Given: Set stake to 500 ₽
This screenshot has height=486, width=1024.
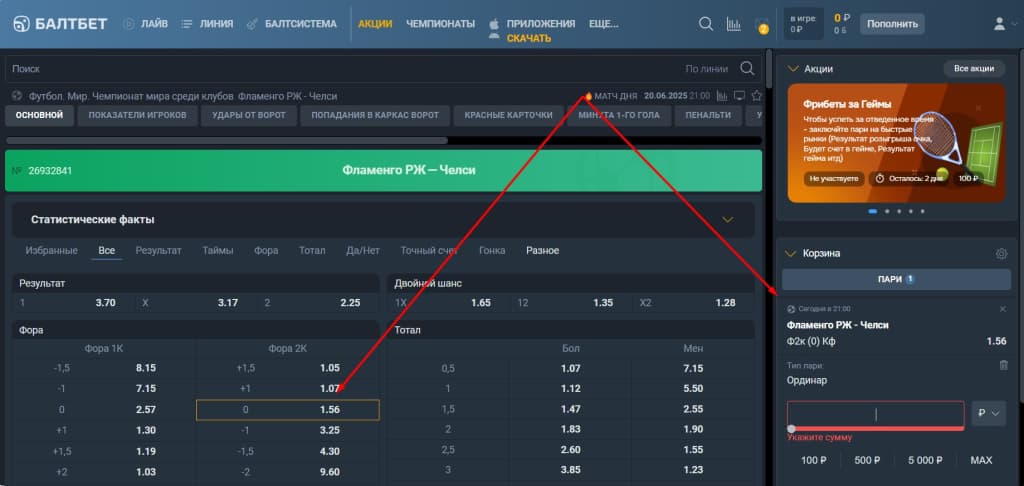Looking at the screenshot, I should (x=867, y=461).
